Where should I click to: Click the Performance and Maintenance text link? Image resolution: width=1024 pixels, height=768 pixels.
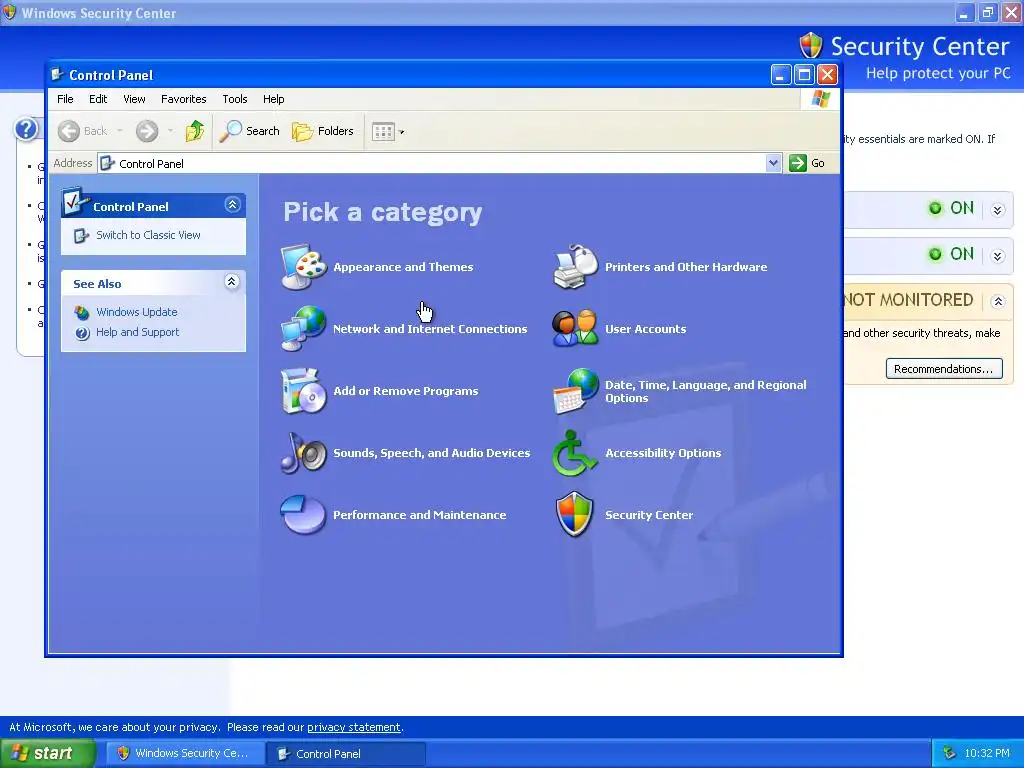click(419, 515)
